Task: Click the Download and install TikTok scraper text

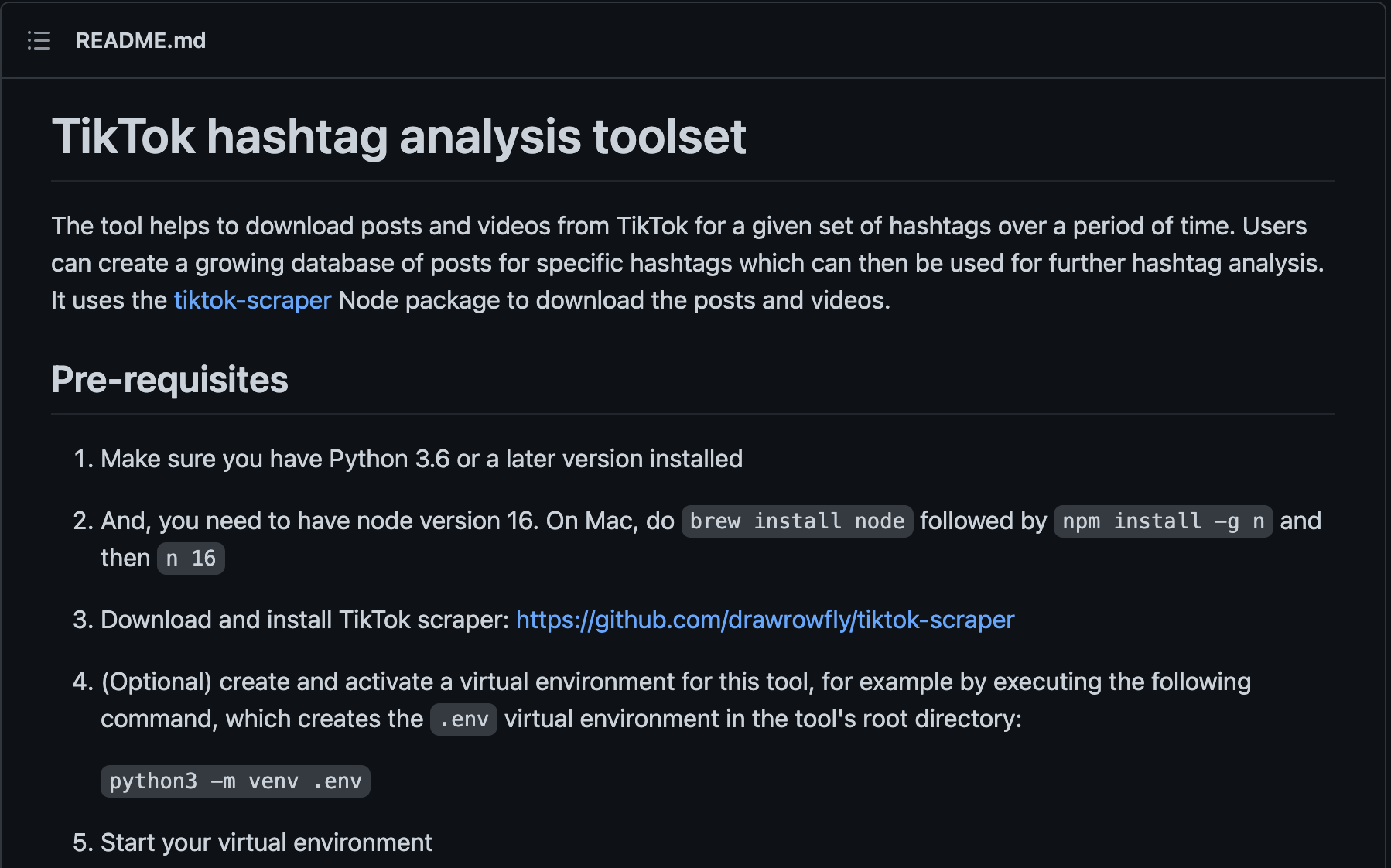Action: click(305, 620)
